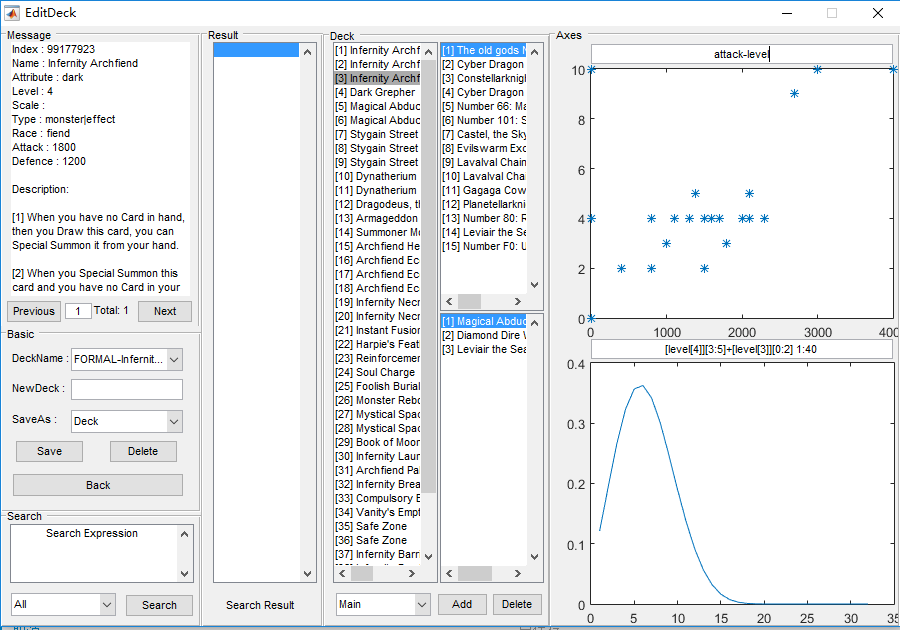
Task: Select [32] Infernity Break in deck
Action: [378, 484]
